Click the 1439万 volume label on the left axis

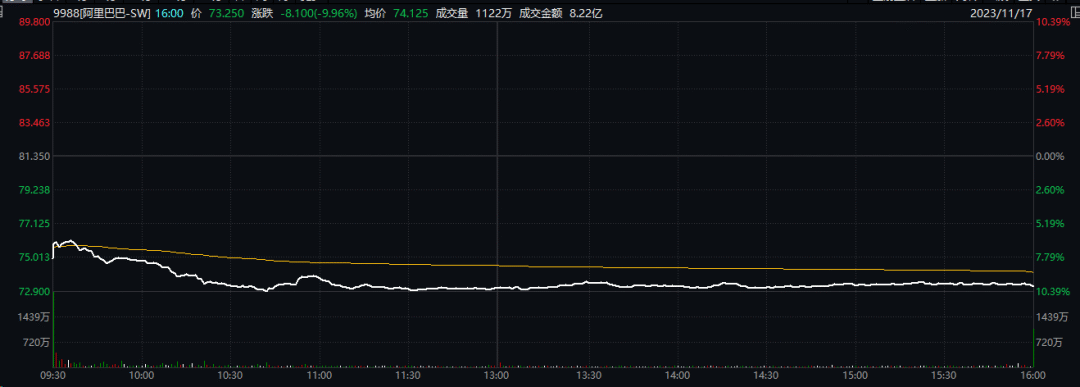(x=34, y=317)
